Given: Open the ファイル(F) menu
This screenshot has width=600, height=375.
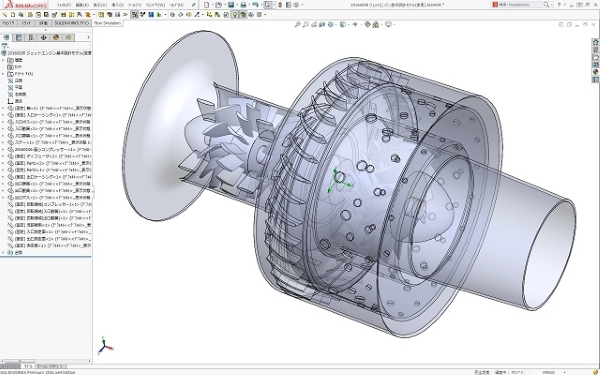Looking at the screenshot, I should [64, 5].
